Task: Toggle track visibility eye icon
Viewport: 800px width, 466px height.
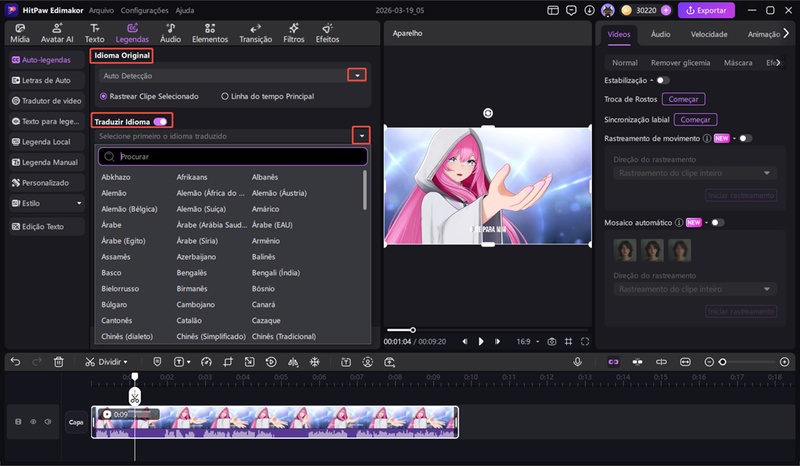Action: tap(33, 422)
